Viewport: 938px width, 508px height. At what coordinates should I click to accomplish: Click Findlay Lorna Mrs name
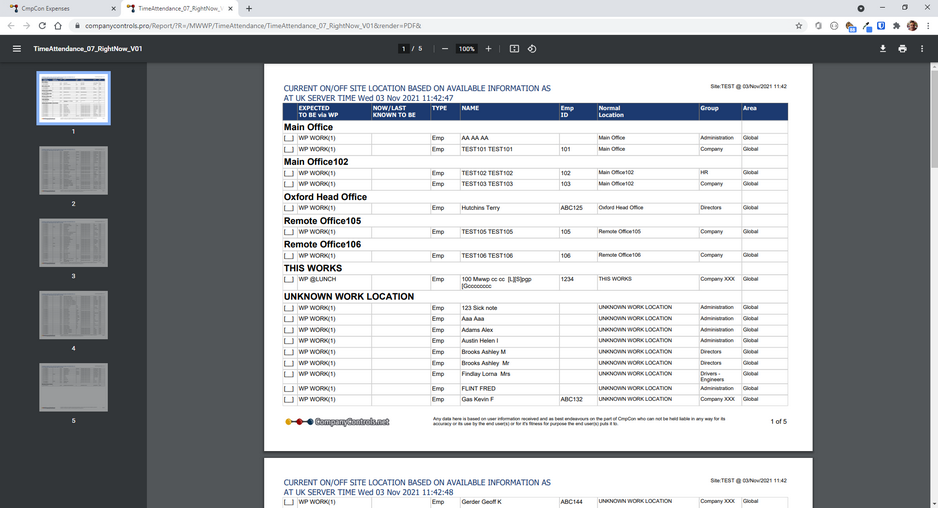485,374
